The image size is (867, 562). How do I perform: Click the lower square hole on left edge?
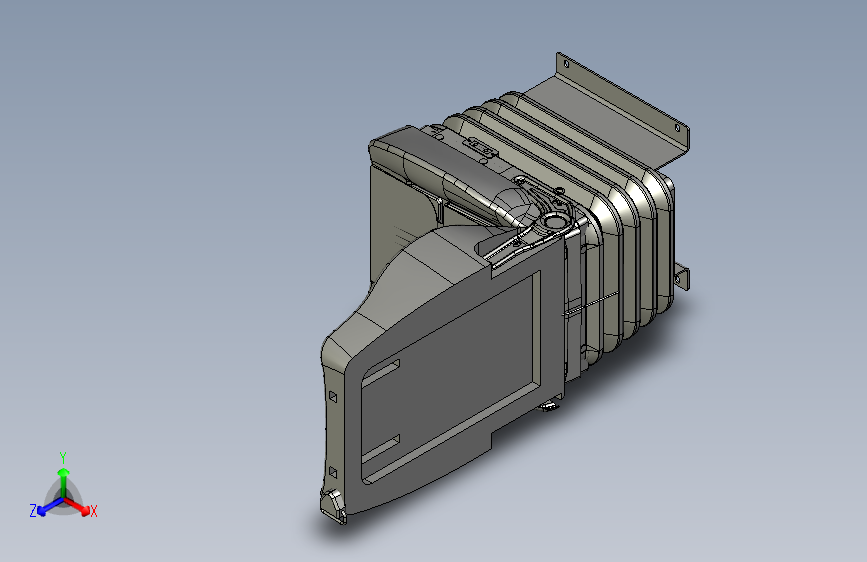[x=333, y=472]
